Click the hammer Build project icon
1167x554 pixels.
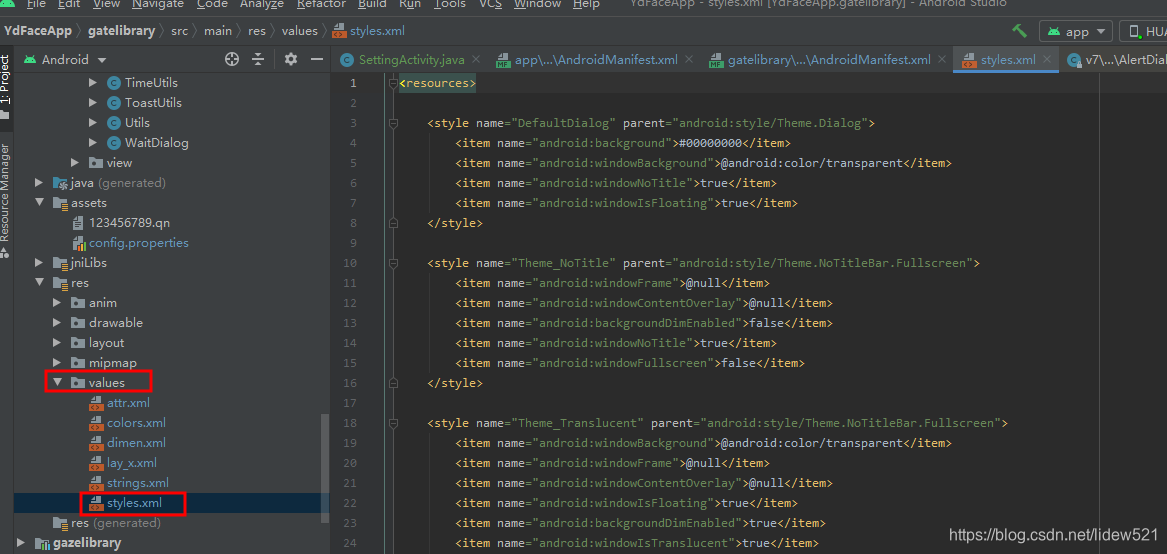click(x=1020, y=31)
